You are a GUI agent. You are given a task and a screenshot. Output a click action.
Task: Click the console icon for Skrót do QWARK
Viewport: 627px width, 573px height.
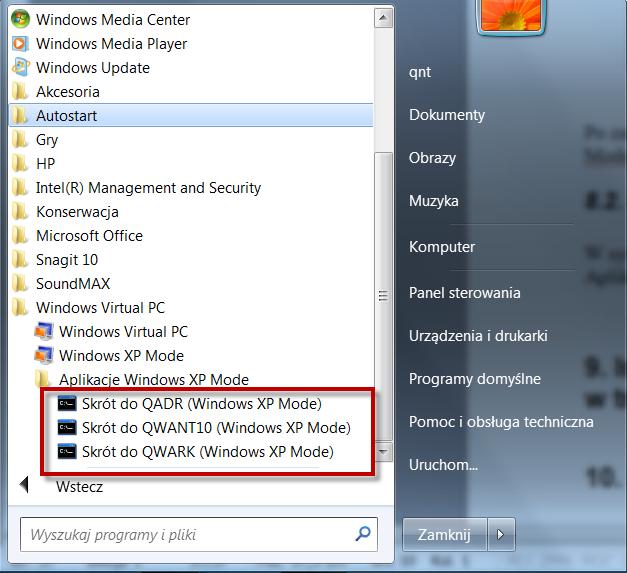(67, 452)
